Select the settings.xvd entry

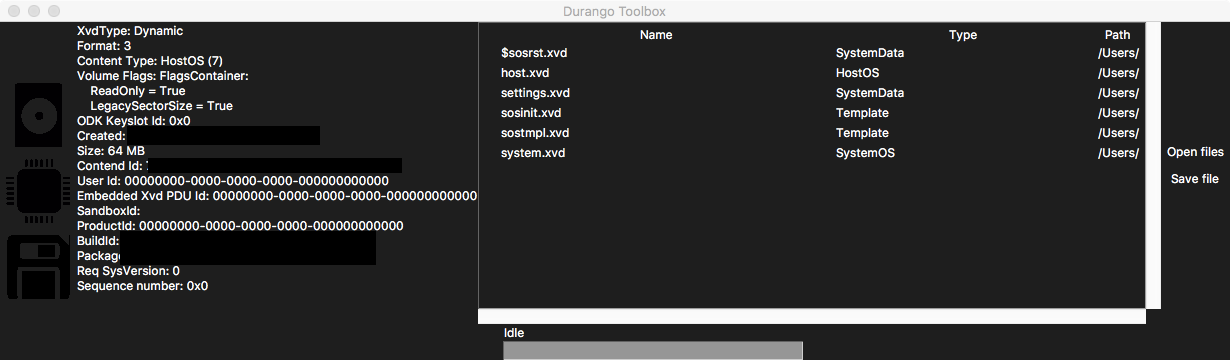812,93
